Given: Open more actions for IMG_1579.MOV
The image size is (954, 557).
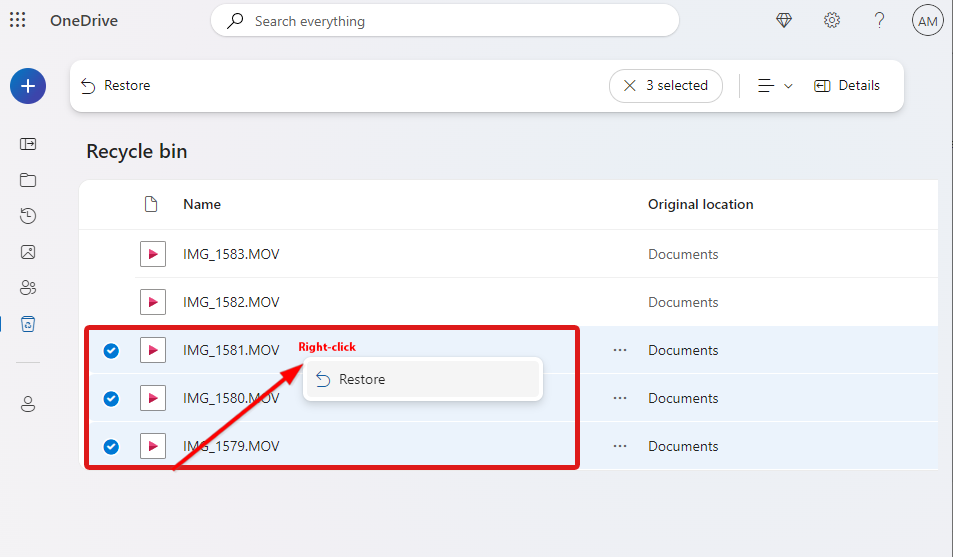Looking at the screenshot, I should [x=619, y=446].
